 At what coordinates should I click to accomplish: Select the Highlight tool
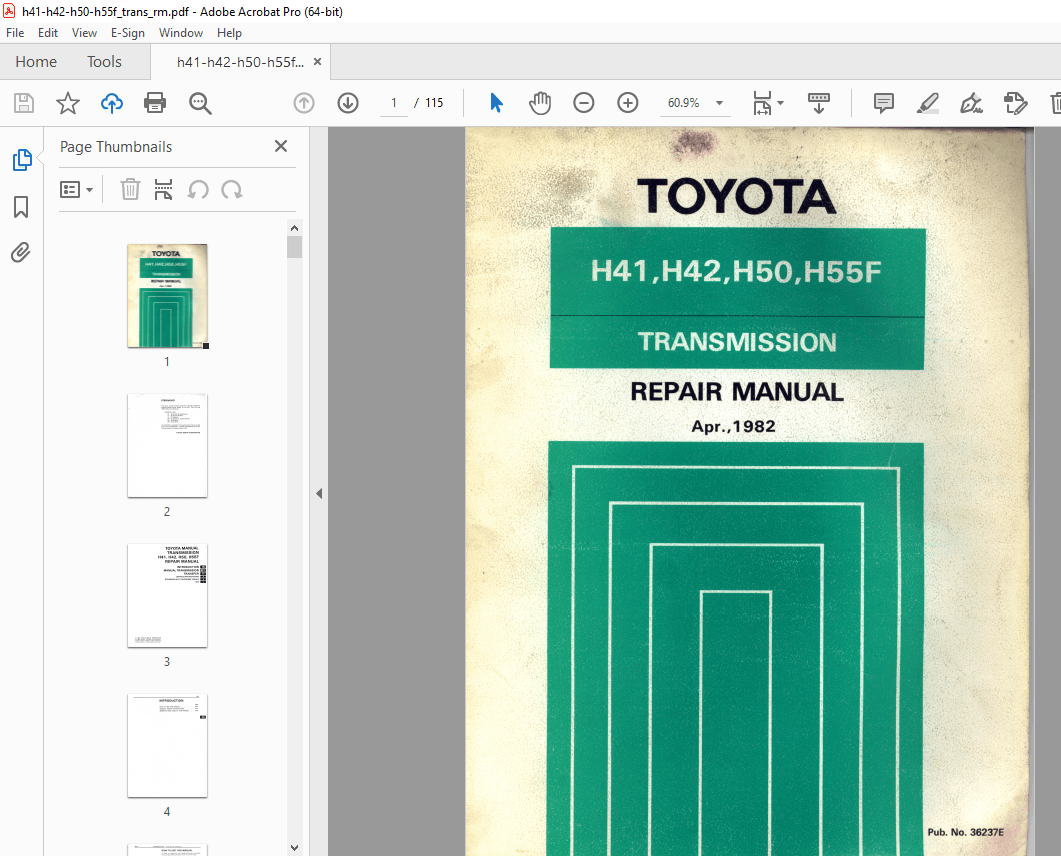[x=927, y=103]
